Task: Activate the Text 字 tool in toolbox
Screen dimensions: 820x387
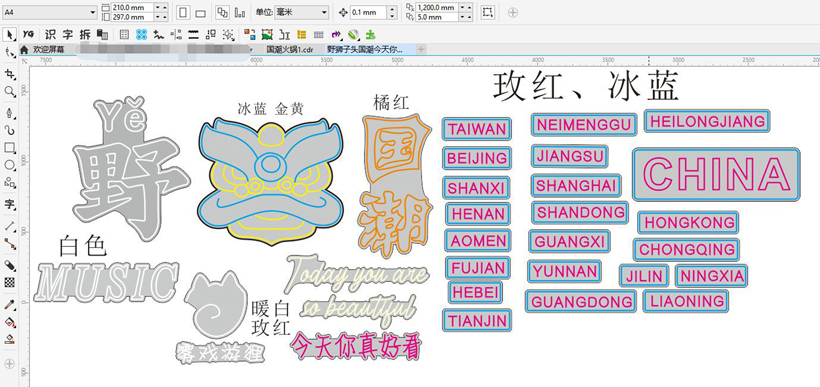Action: 9,204
